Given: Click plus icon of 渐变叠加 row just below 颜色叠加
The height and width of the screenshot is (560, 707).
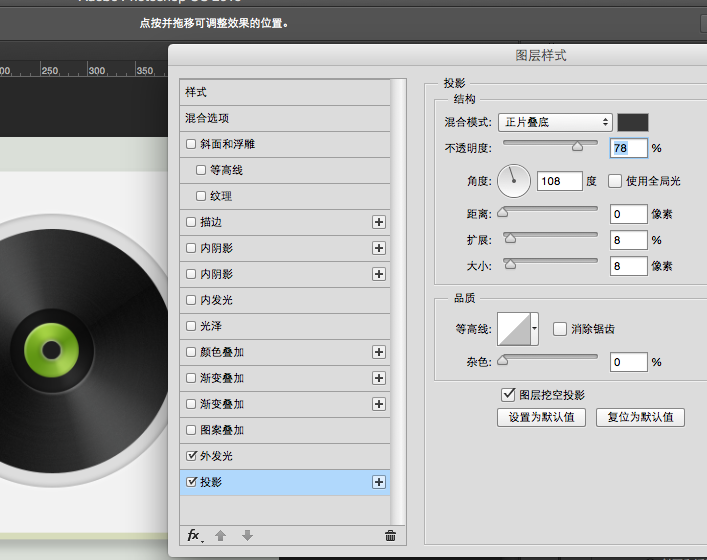Looking at the screenshot, I should coord(379,378).
